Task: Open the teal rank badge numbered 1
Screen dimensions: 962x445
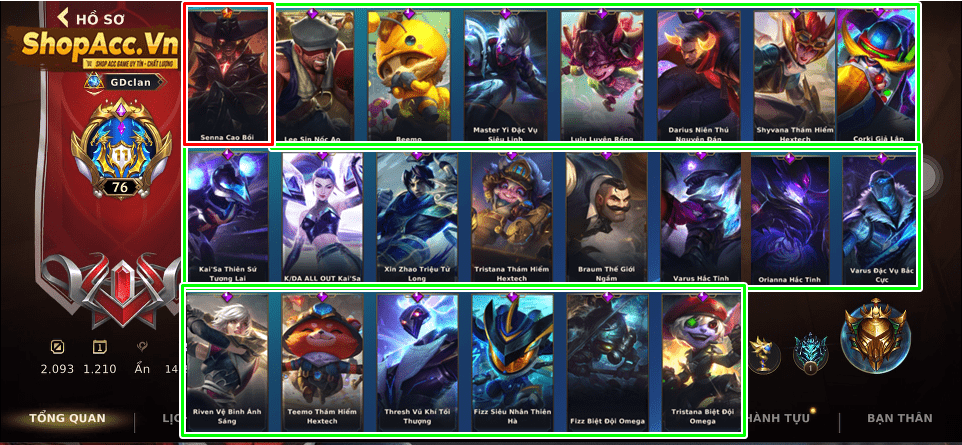Action: click(810, 354)
